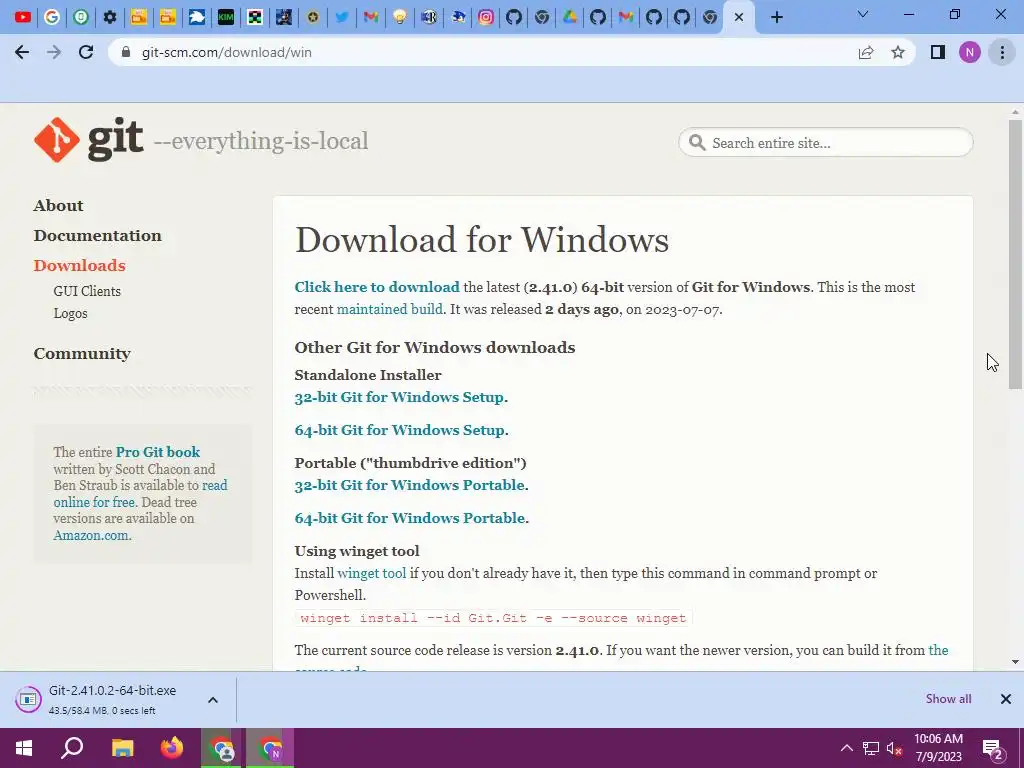The image size is (1024, 768).
Task: Switch to the Settings gear tab
Action: coord(110,17)
